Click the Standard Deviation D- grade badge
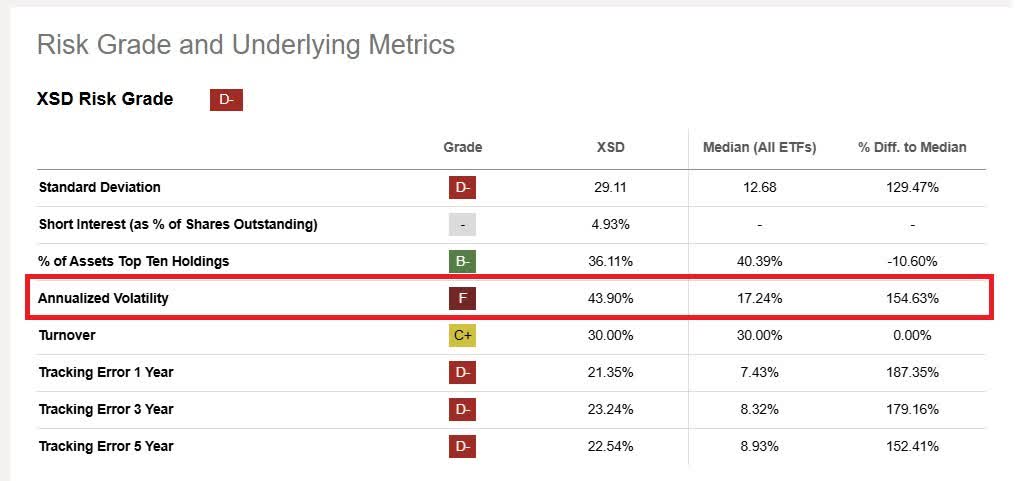The image size is (1027, 481). point(462,187)
